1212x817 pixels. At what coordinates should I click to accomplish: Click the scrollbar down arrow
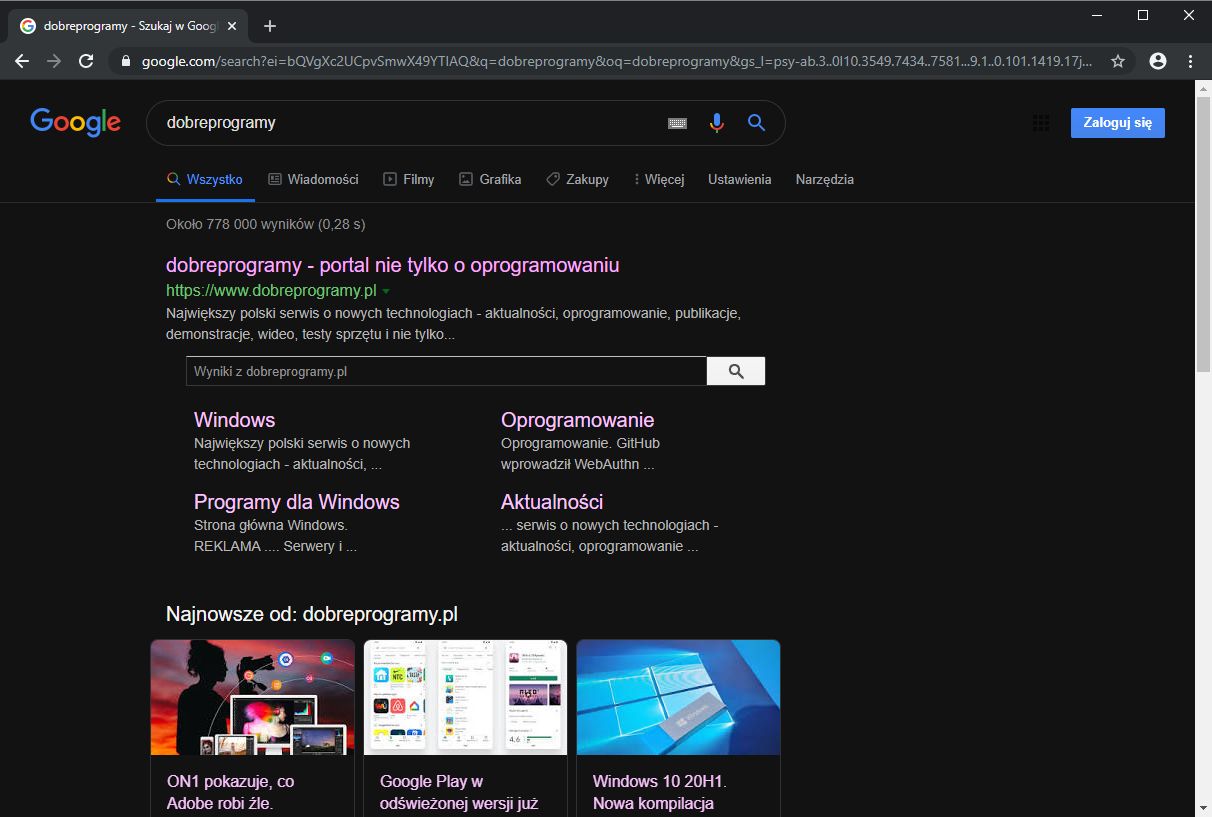1204,807
